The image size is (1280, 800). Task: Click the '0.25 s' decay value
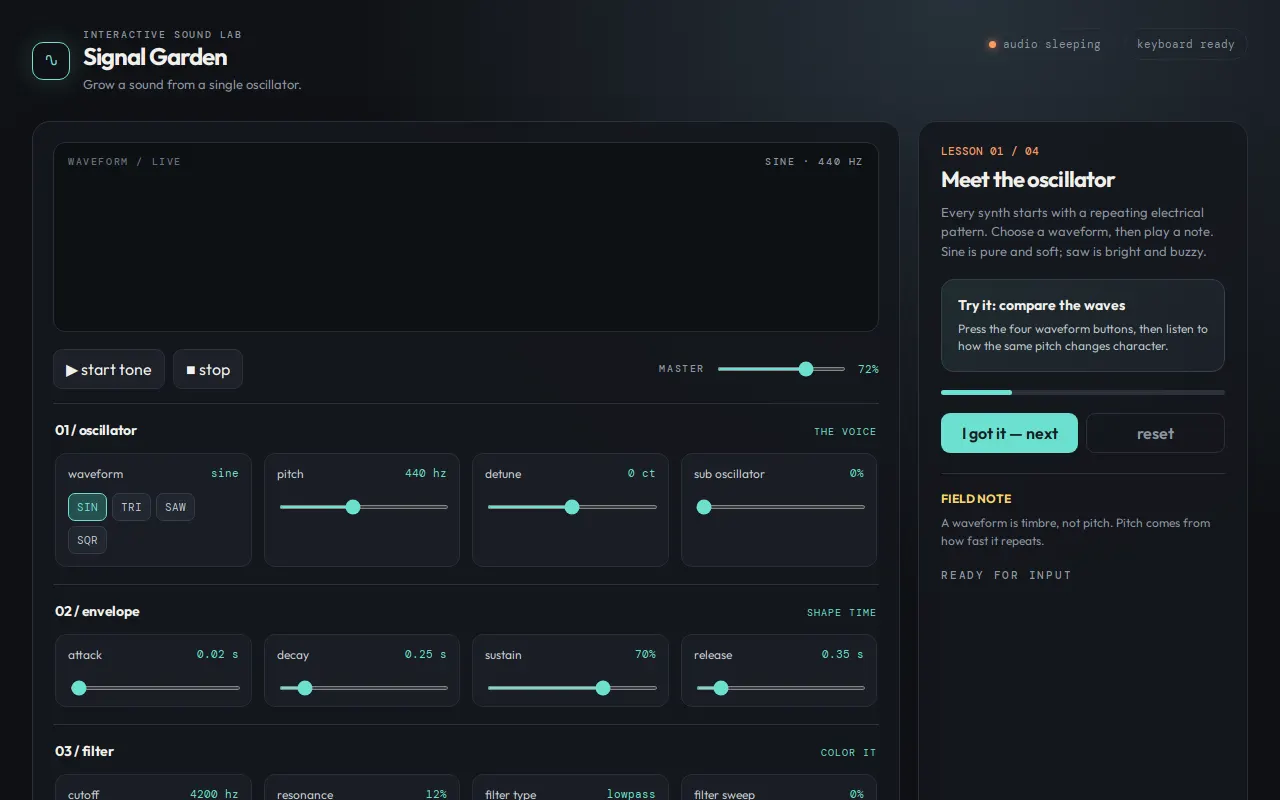425,654
